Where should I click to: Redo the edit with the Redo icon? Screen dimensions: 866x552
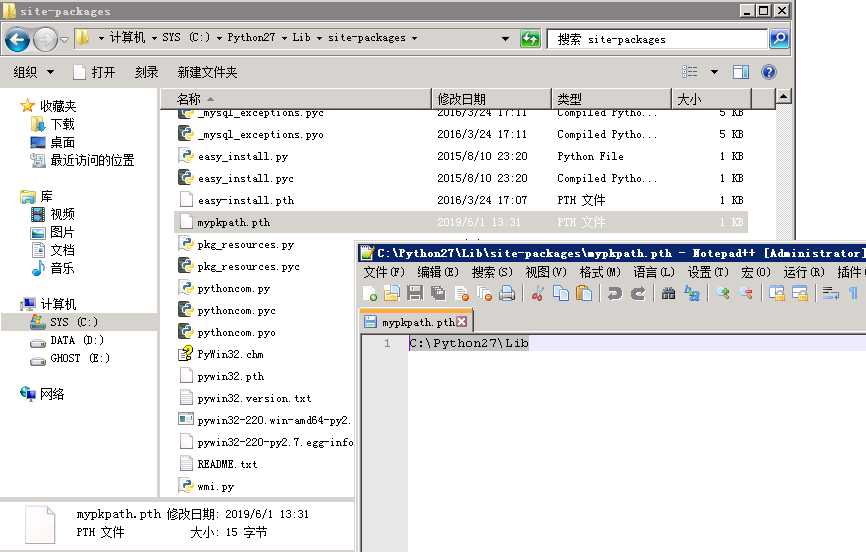click(x=638, y=293)
